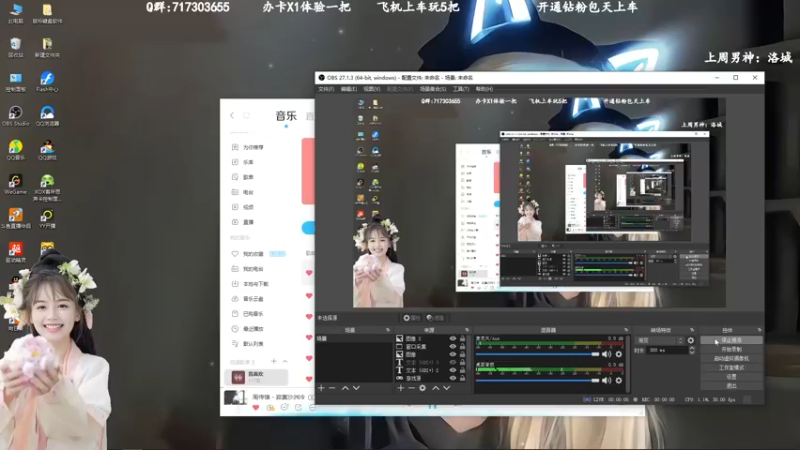Open 此电脑 desktop icon
This screenshot has width=800, height=450.
pos(15,13)
